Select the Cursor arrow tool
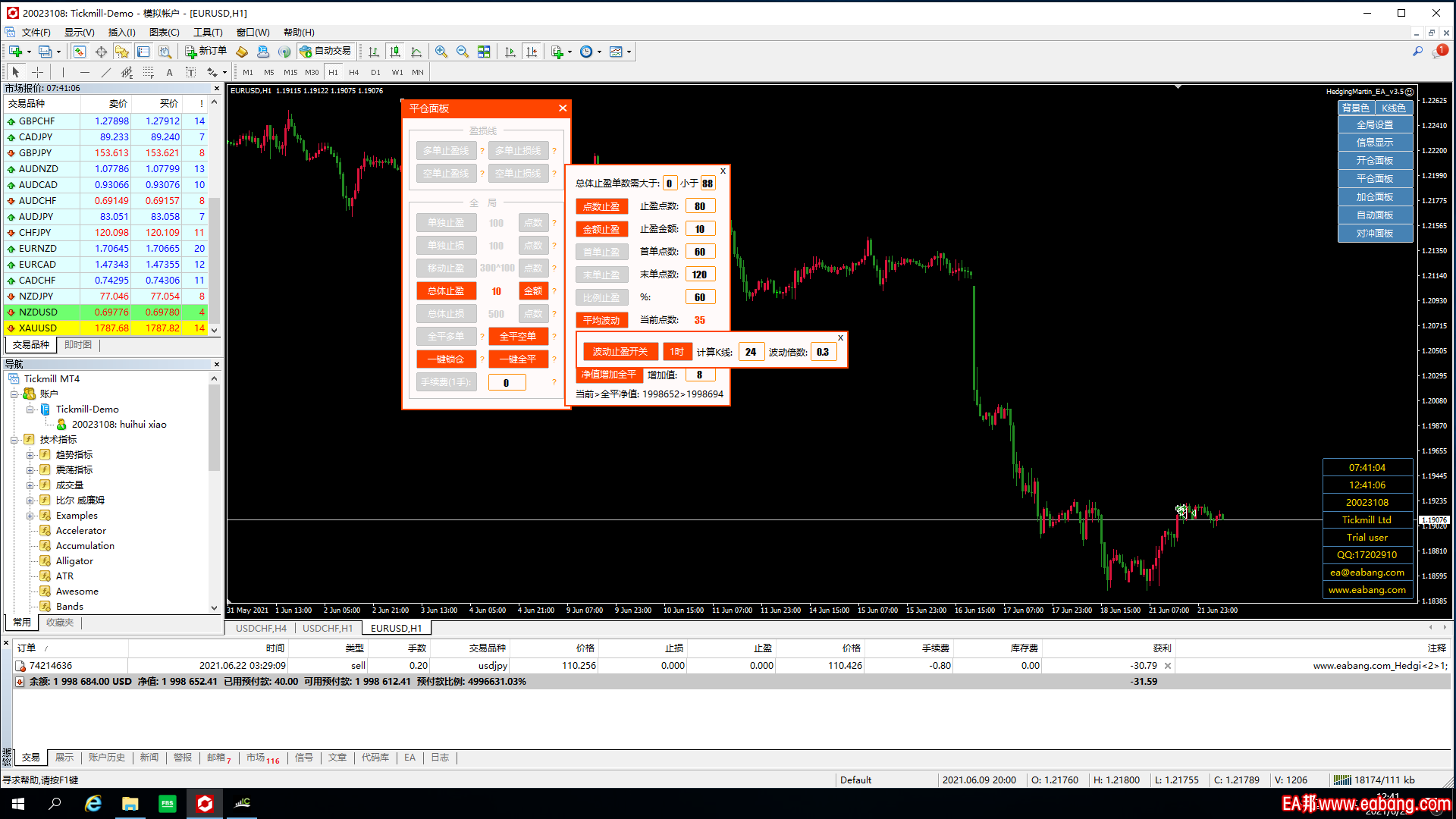This screenshot has width=1456, height=819. click(x=15, y=72)
